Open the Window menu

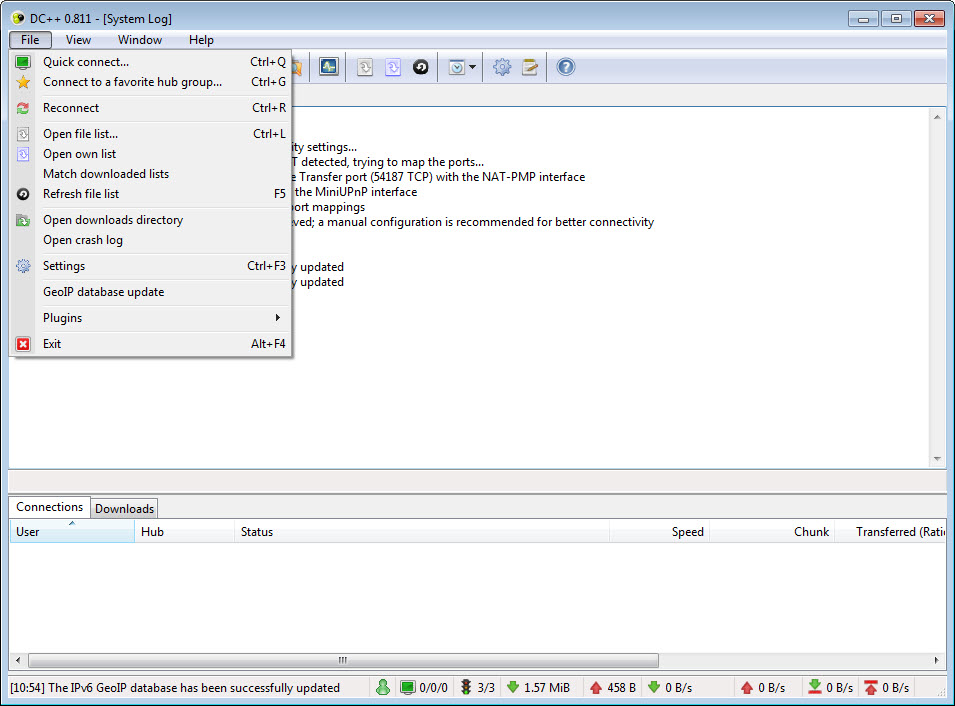140,40
